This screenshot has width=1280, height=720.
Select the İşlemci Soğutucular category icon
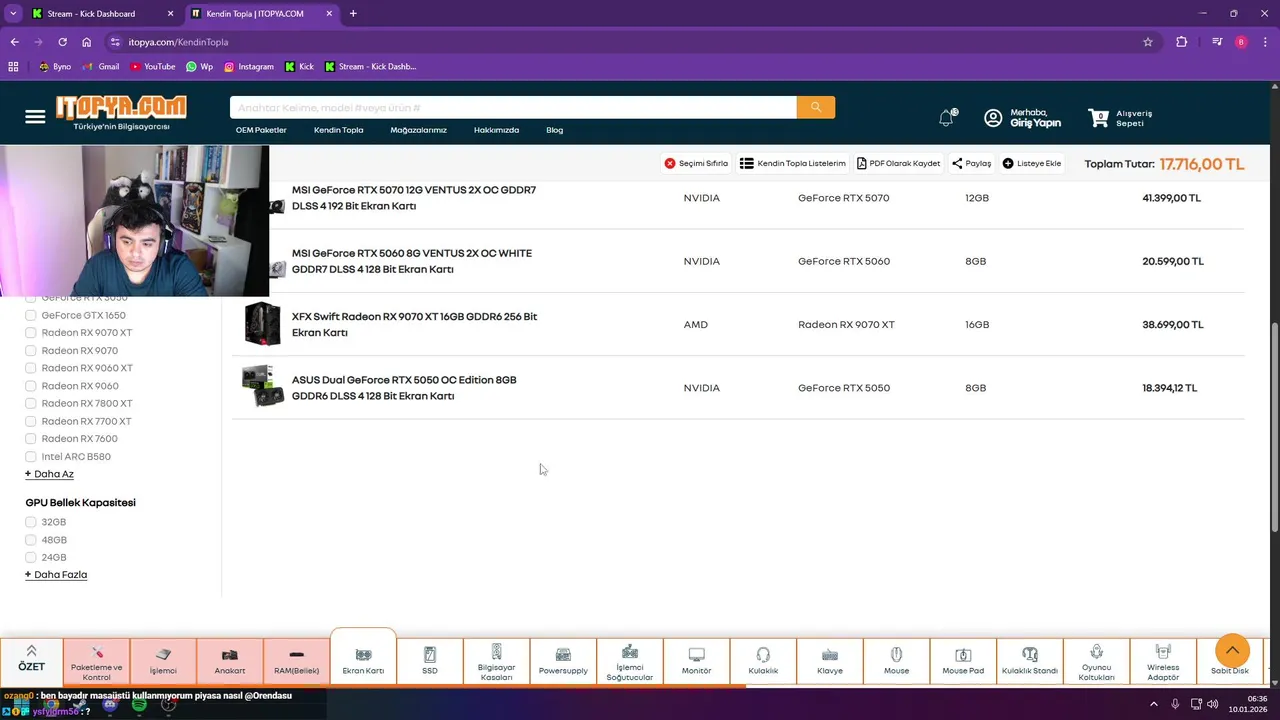pyautogui.click(x=630, y=661)
